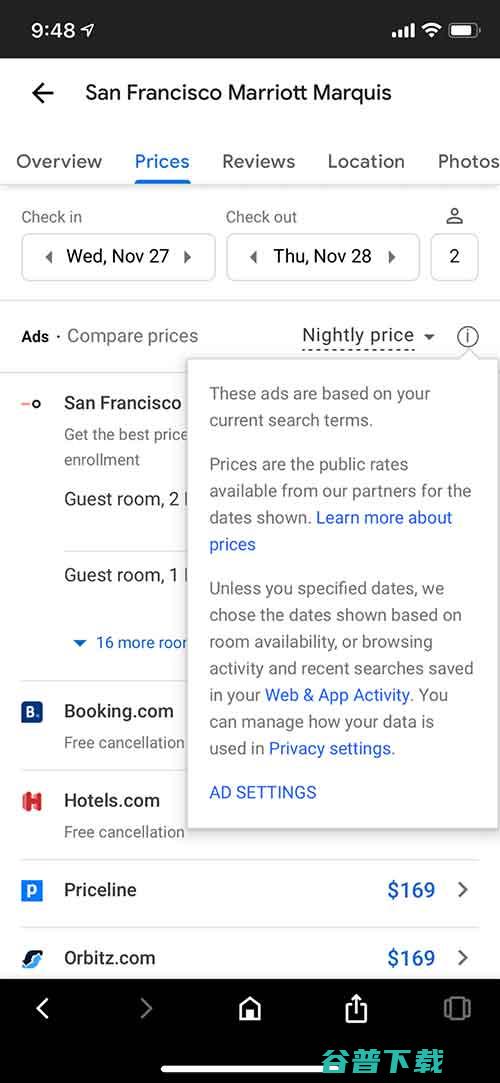Advance check-out date past Nov 28
This screenshot has height=1083, width=500.
click(392, 257)
